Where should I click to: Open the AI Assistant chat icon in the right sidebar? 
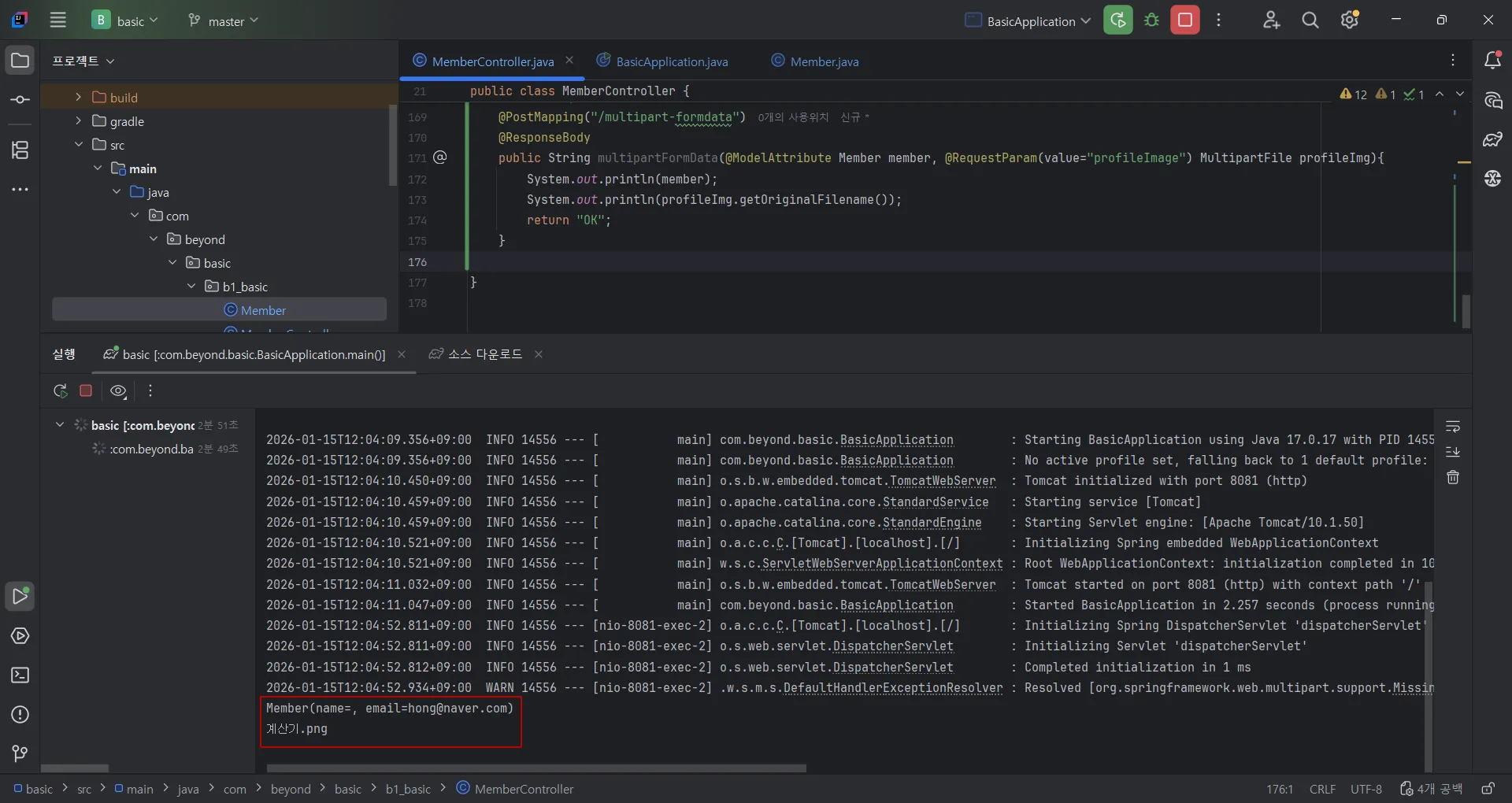pyautogui.click(x=1492, y=100)
